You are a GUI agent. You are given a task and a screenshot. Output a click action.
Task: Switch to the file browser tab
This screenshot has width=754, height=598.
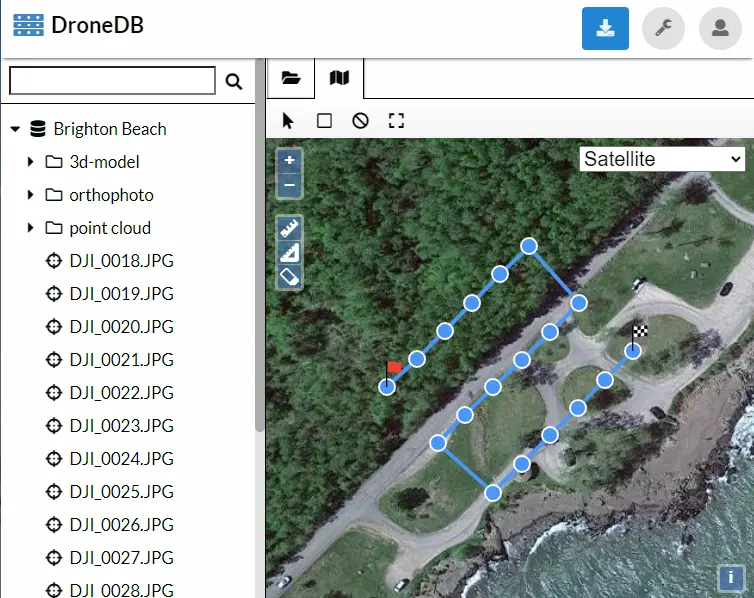click(x=291, y=78)
